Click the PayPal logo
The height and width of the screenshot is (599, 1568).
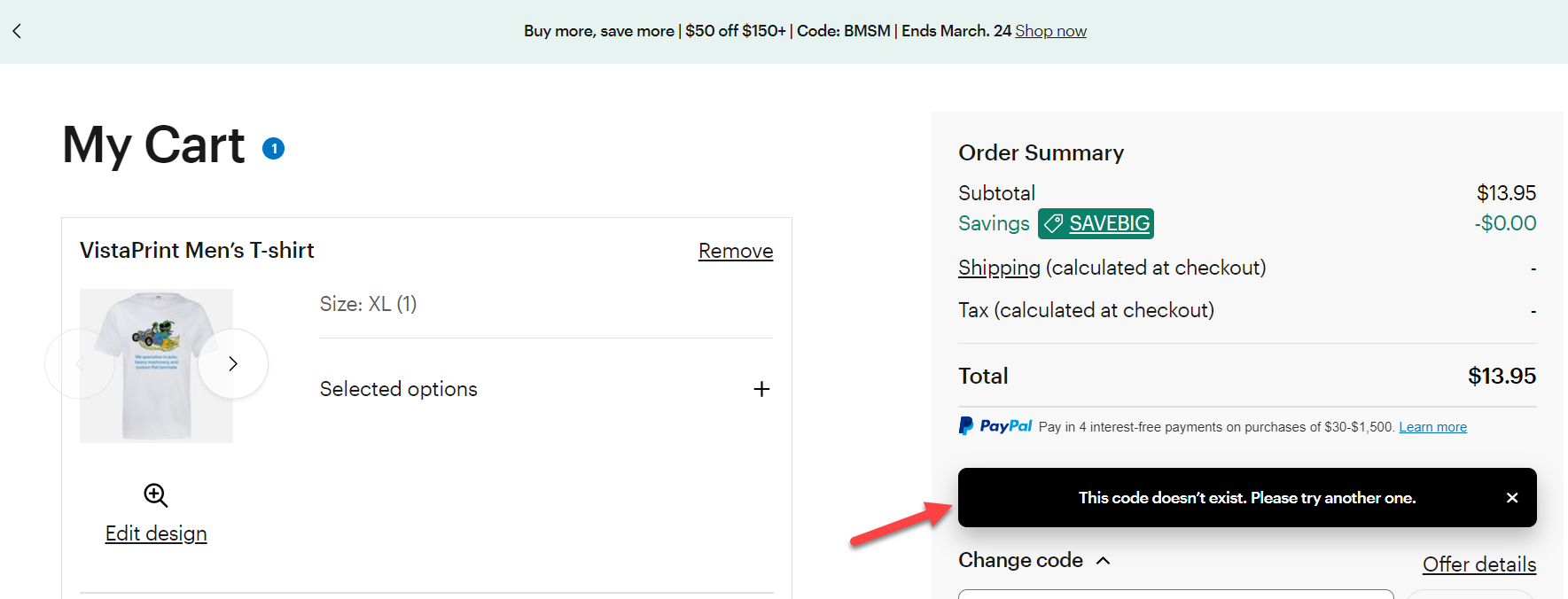[995, 426]
